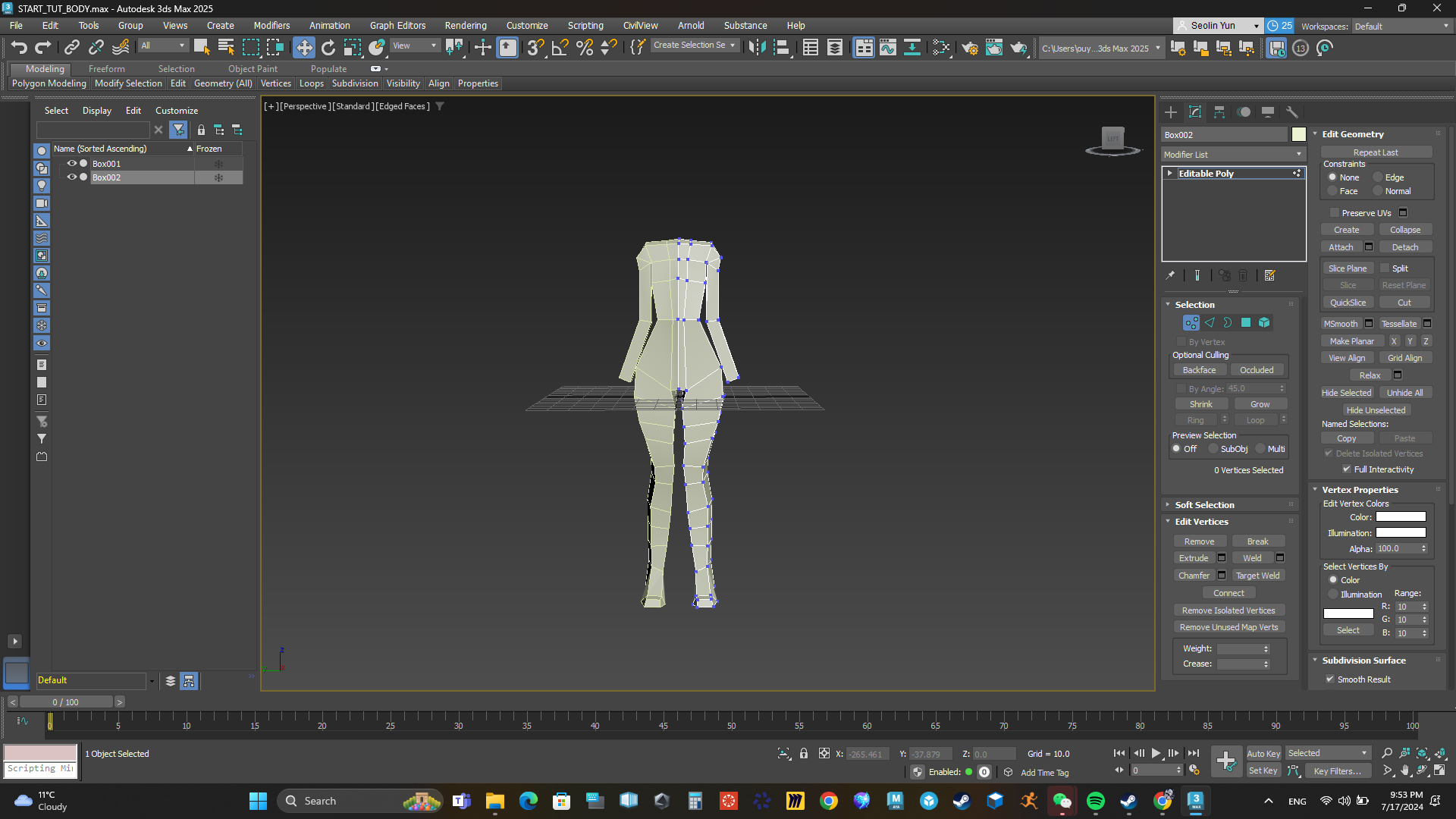Open the Utilities wrench panel tab
This screenshot has height=819, width=1456.
[1292, 112]
